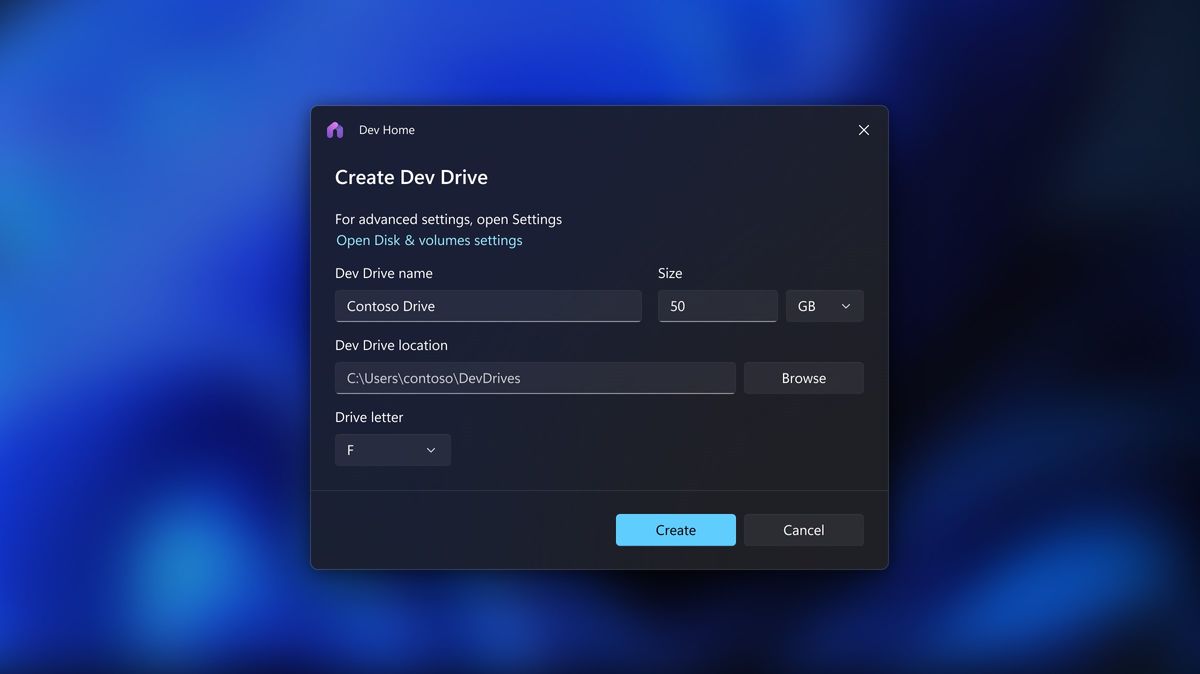The height and width of the screenshot is (674, 1200).
Task: Click the Browse button
Action: [803, 378]
